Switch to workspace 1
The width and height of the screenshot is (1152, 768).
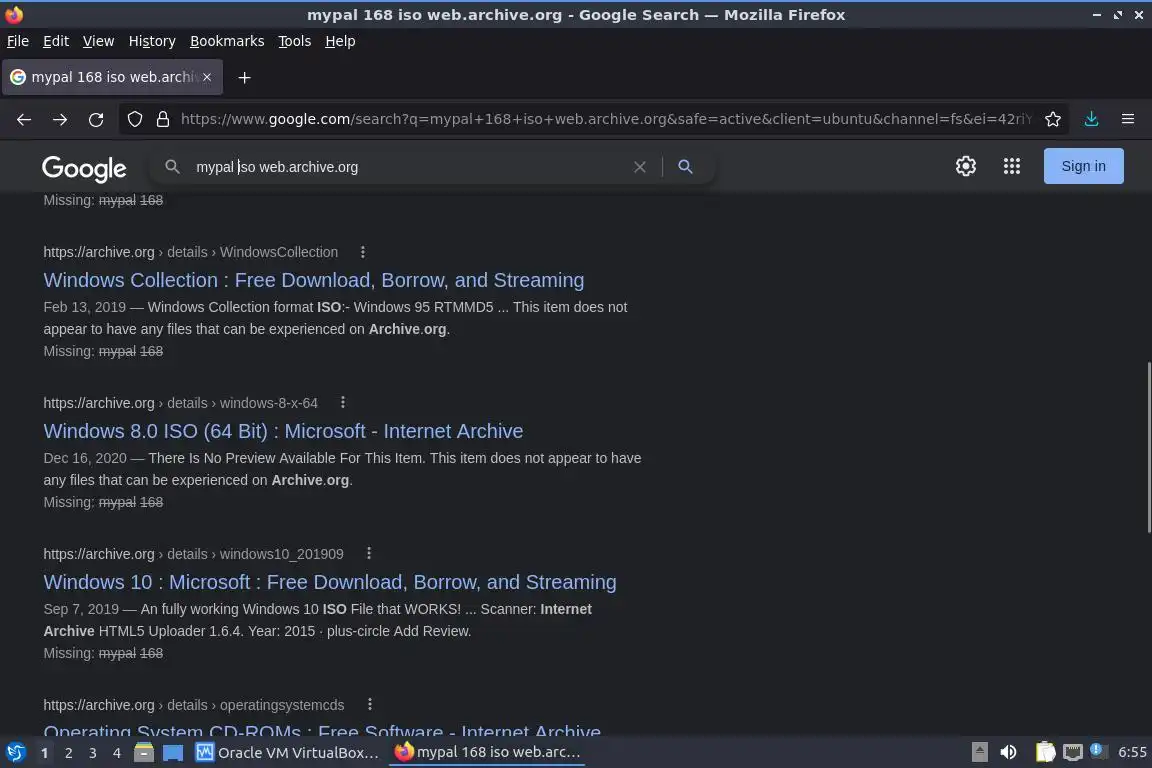pyautogui.click(x=44, y=753)
